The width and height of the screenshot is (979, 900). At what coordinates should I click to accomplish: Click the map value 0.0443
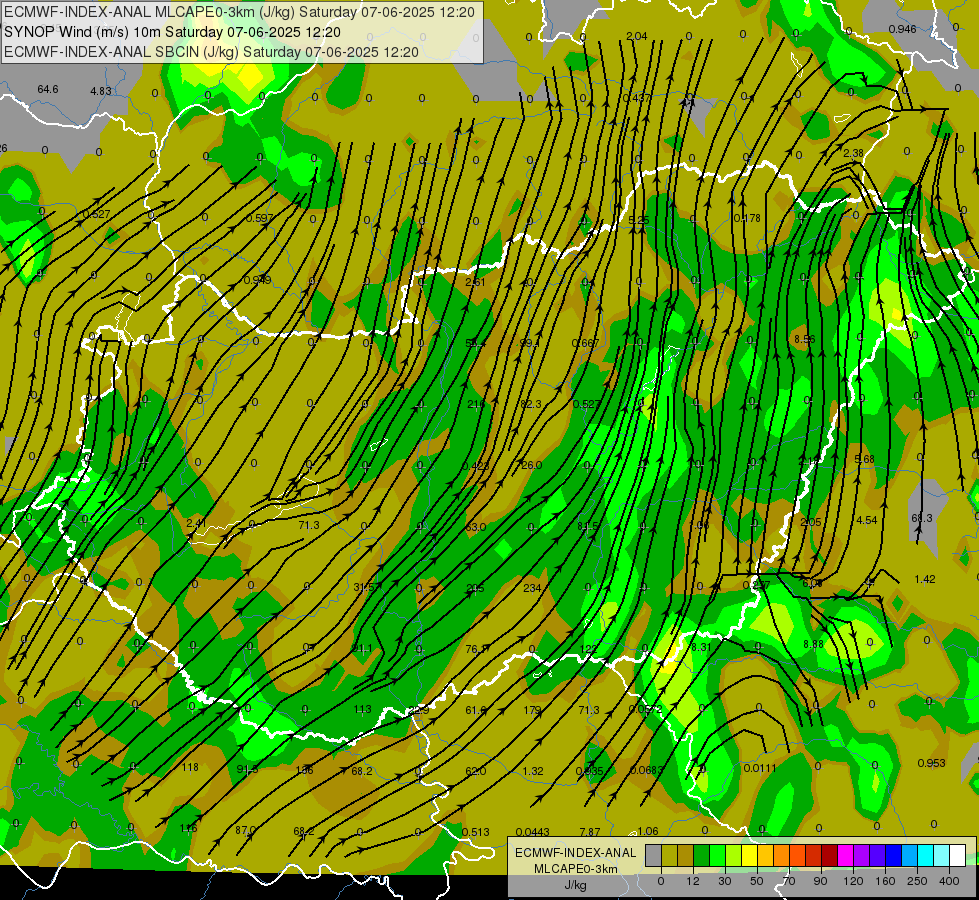(533, 831)
